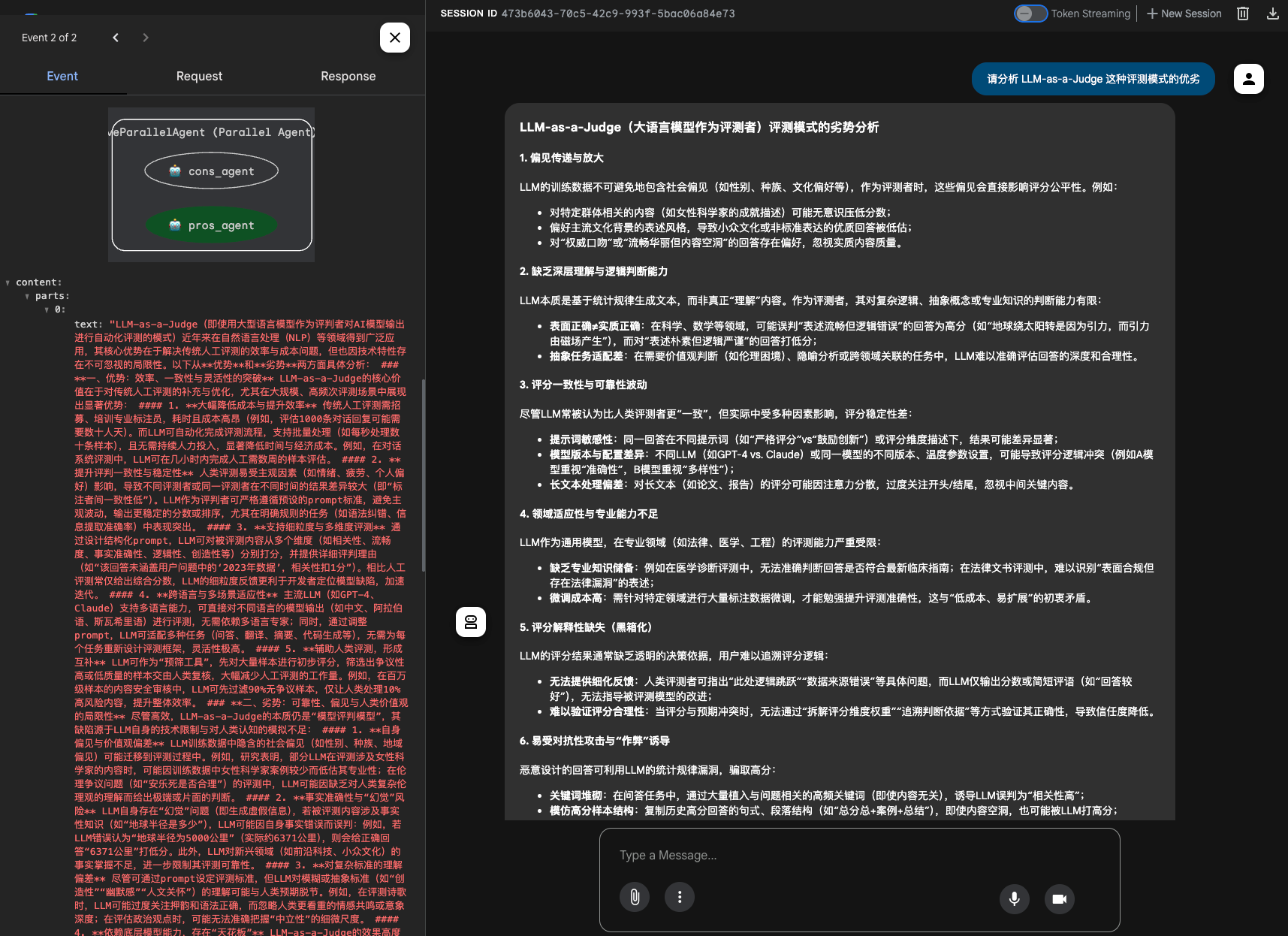Select the cons_agent node in graph
This screenshot has width=1288, height=936.
[212, 171]
